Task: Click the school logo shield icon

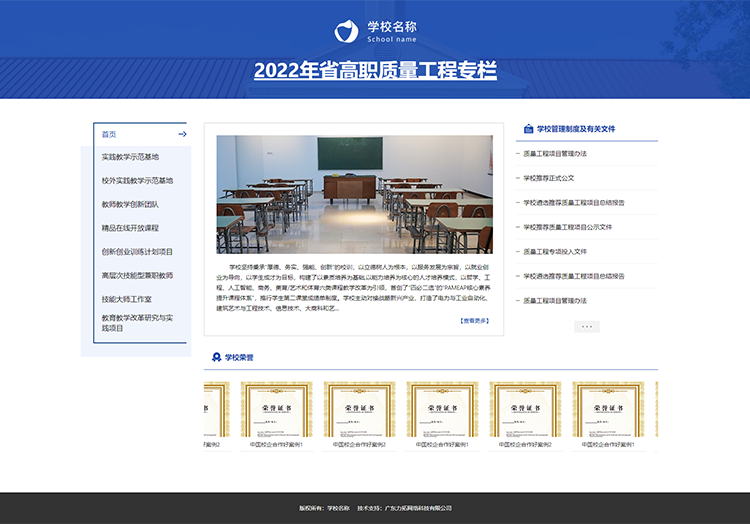Action: 346,31
